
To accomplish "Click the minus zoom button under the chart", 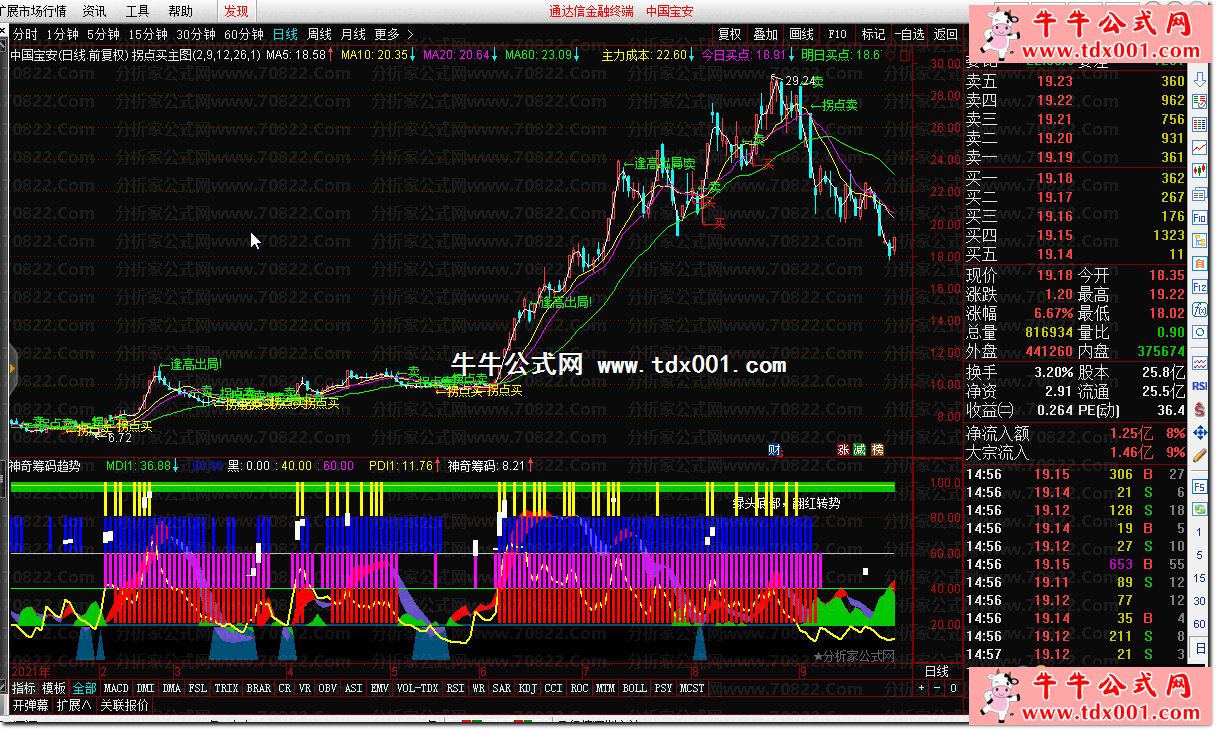I will click(x=936, y=688).
